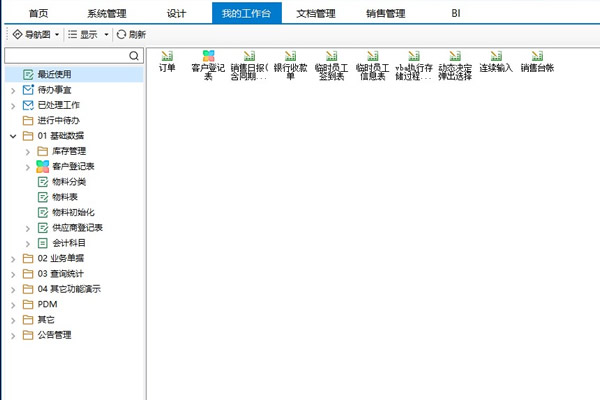This screenshot has width=600, height=400.
Task: Open the 导航图 dropdown
Action: coord(35,34)
